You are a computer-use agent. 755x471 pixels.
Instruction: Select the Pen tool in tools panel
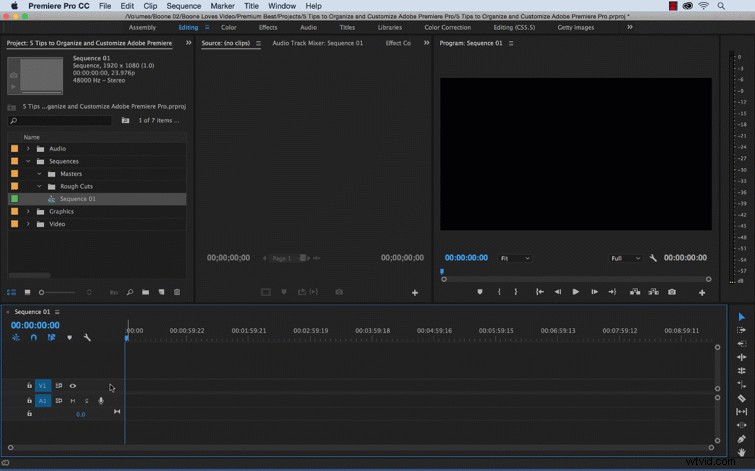click(742, 439)
